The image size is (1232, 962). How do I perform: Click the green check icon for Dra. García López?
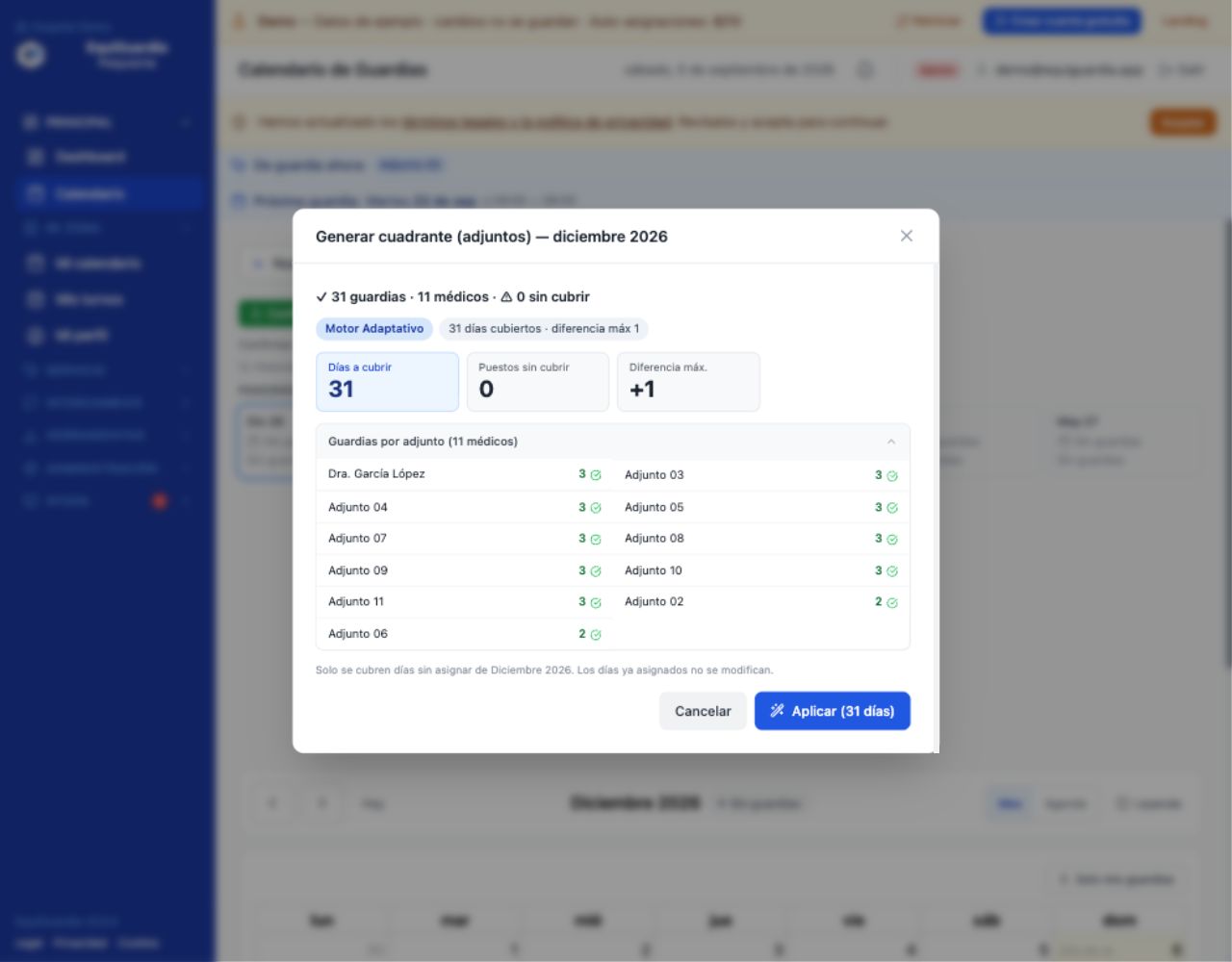click(x=596, y=475)
